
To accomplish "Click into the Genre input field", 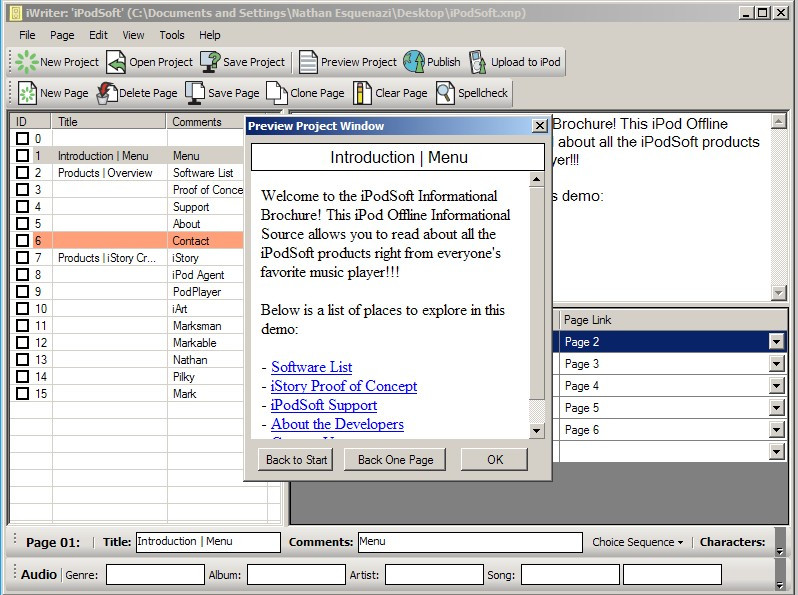I will coord(155,575).
